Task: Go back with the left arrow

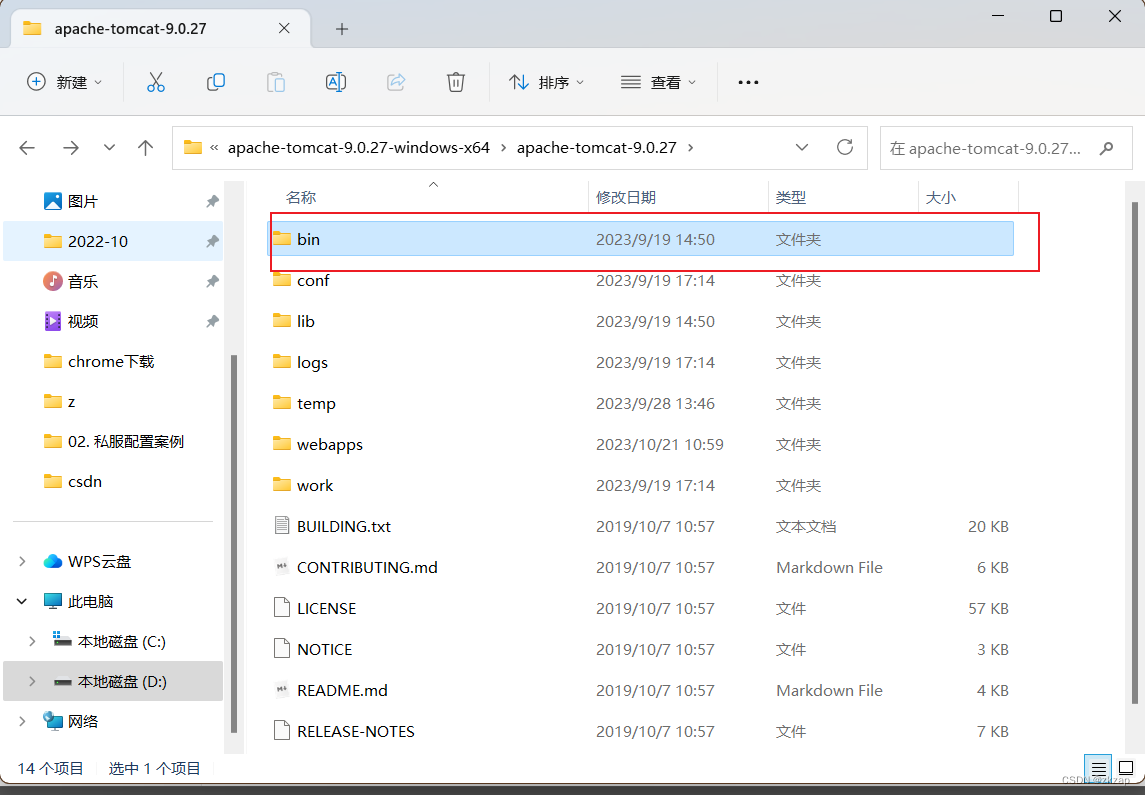Action: (27, 148)
